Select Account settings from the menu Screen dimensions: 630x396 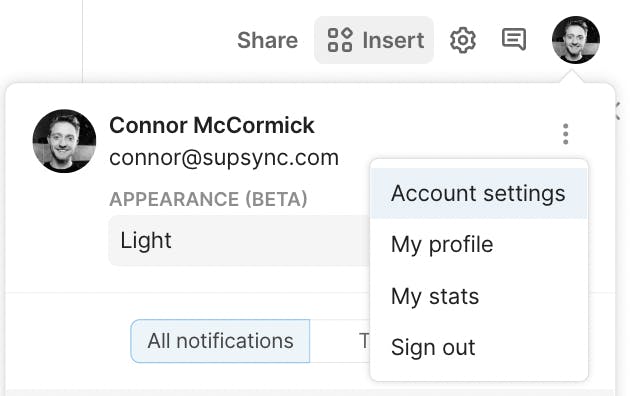click(x=479, y=194)
